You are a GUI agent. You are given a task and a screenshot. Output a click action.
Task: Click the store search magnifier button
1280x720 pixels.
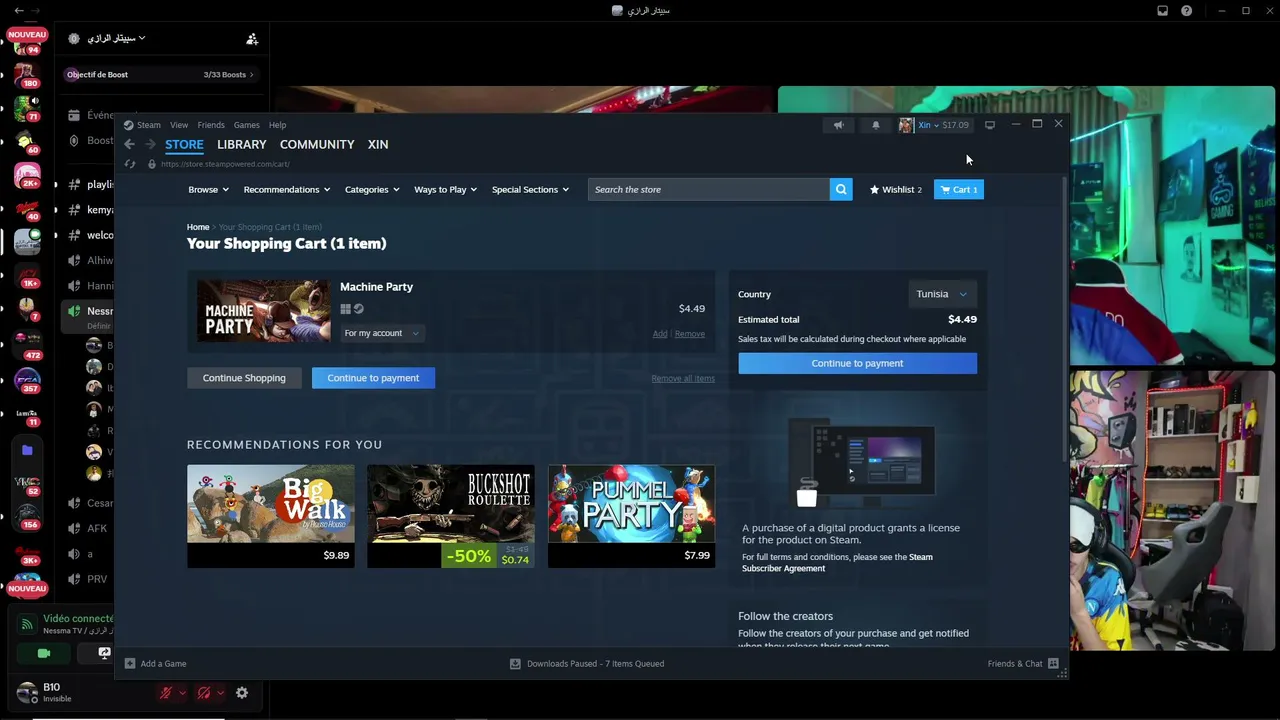tap(841, 189)
